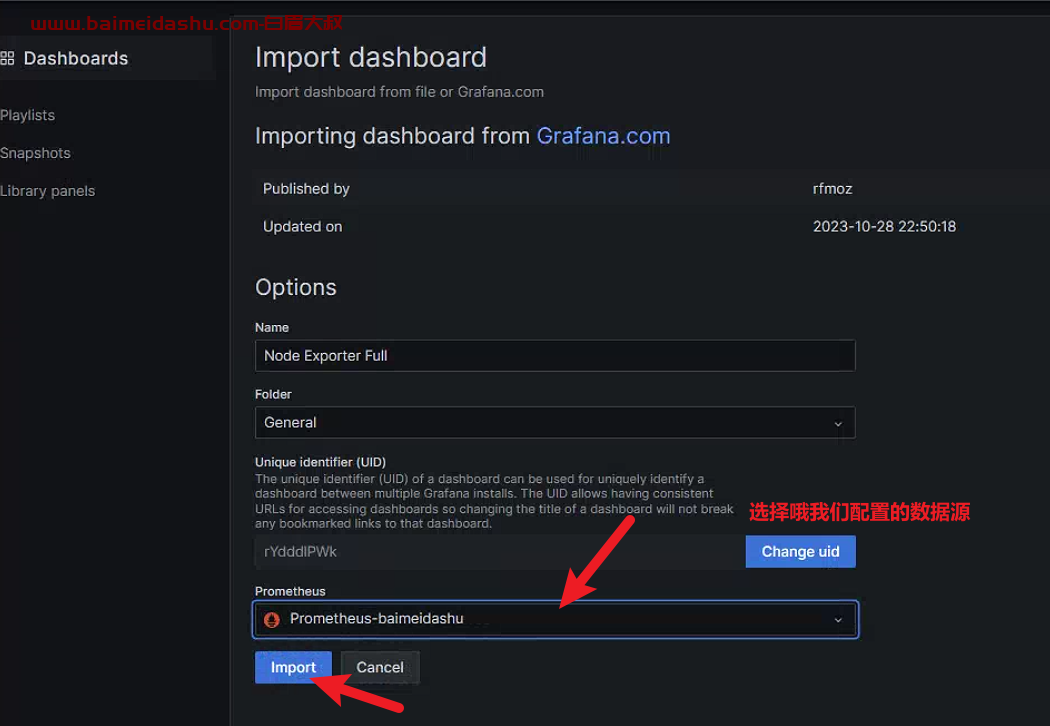Select the publisher name rfmoz
Screen dimensions: 1050x726
tap(832, 189)
